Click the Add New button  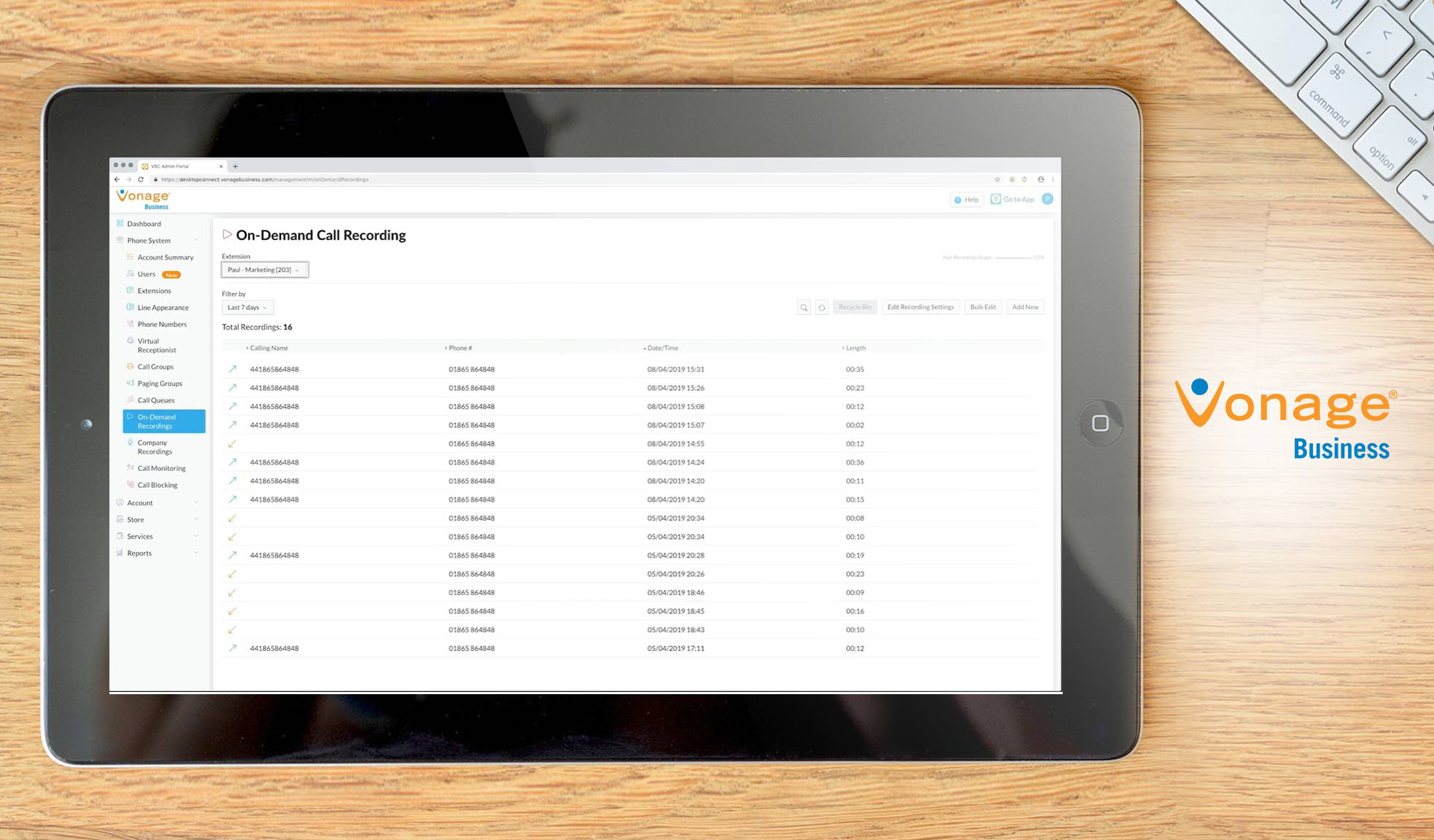(x=1025, y=307)
